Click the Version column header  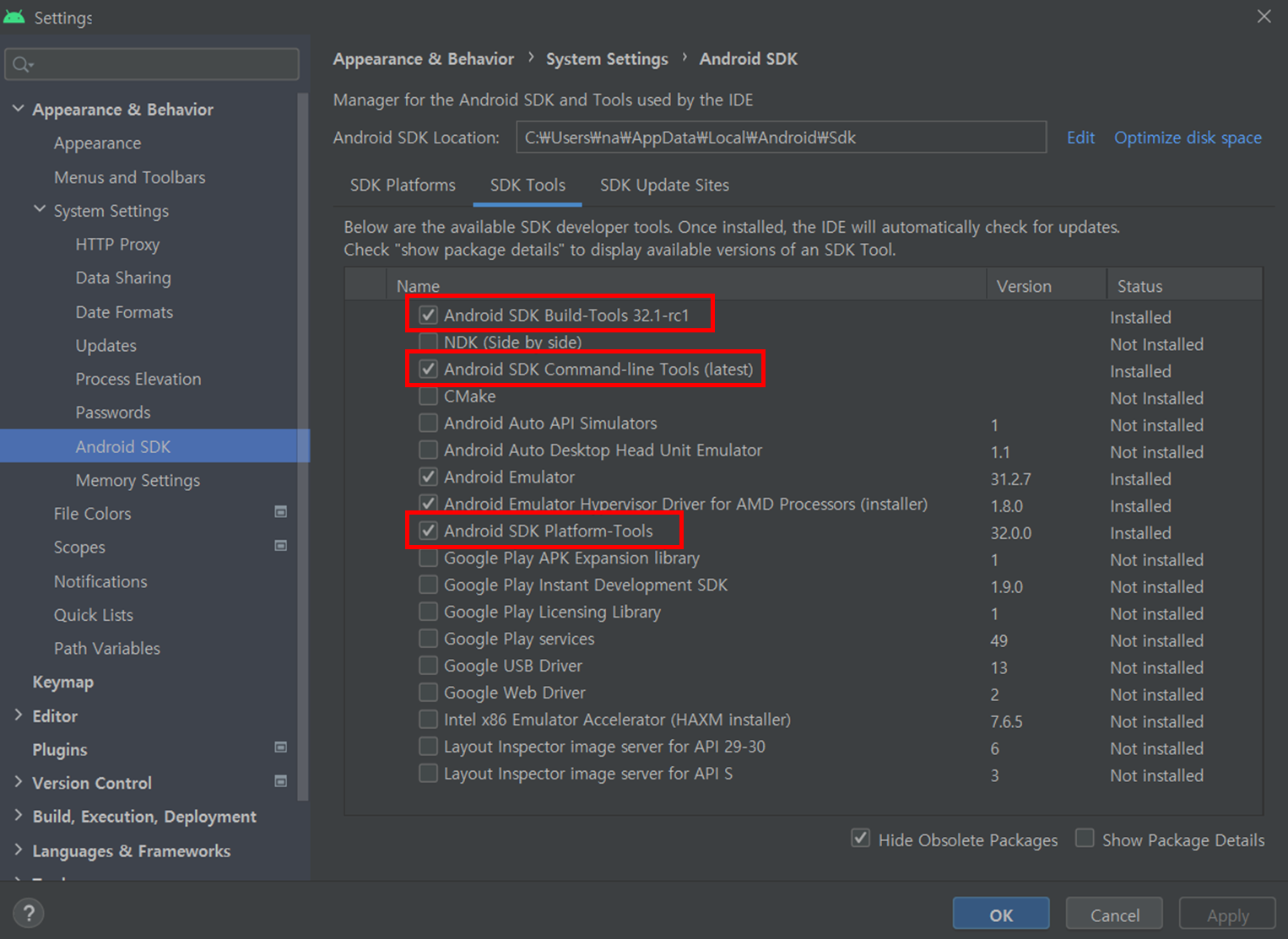[1047, 286]
